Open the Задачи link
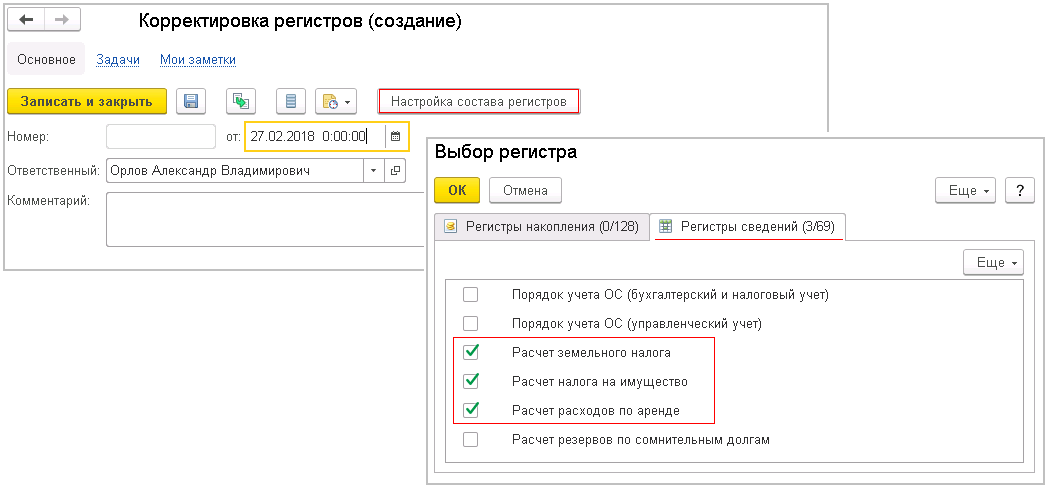Viewport: 1061px width, 490px height. point(117,59)
